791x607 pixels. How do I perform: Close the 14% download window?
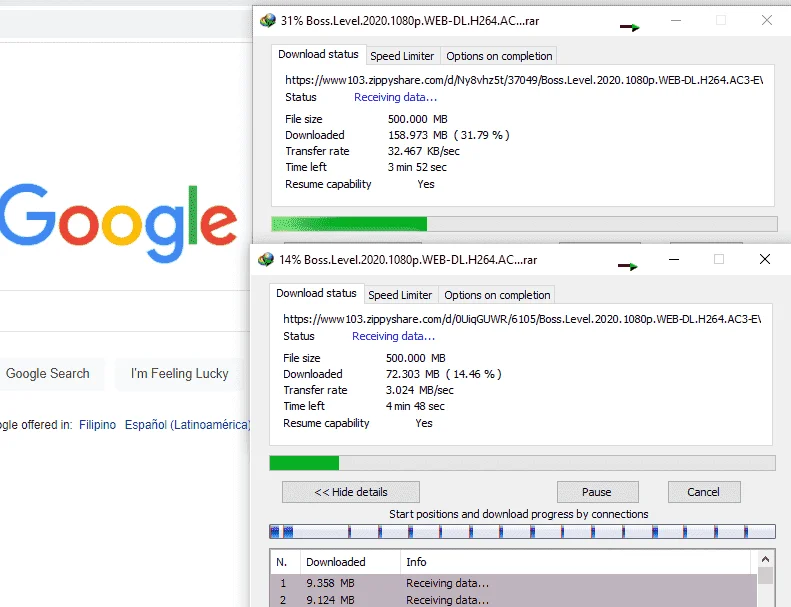click(x=765, y=259)
